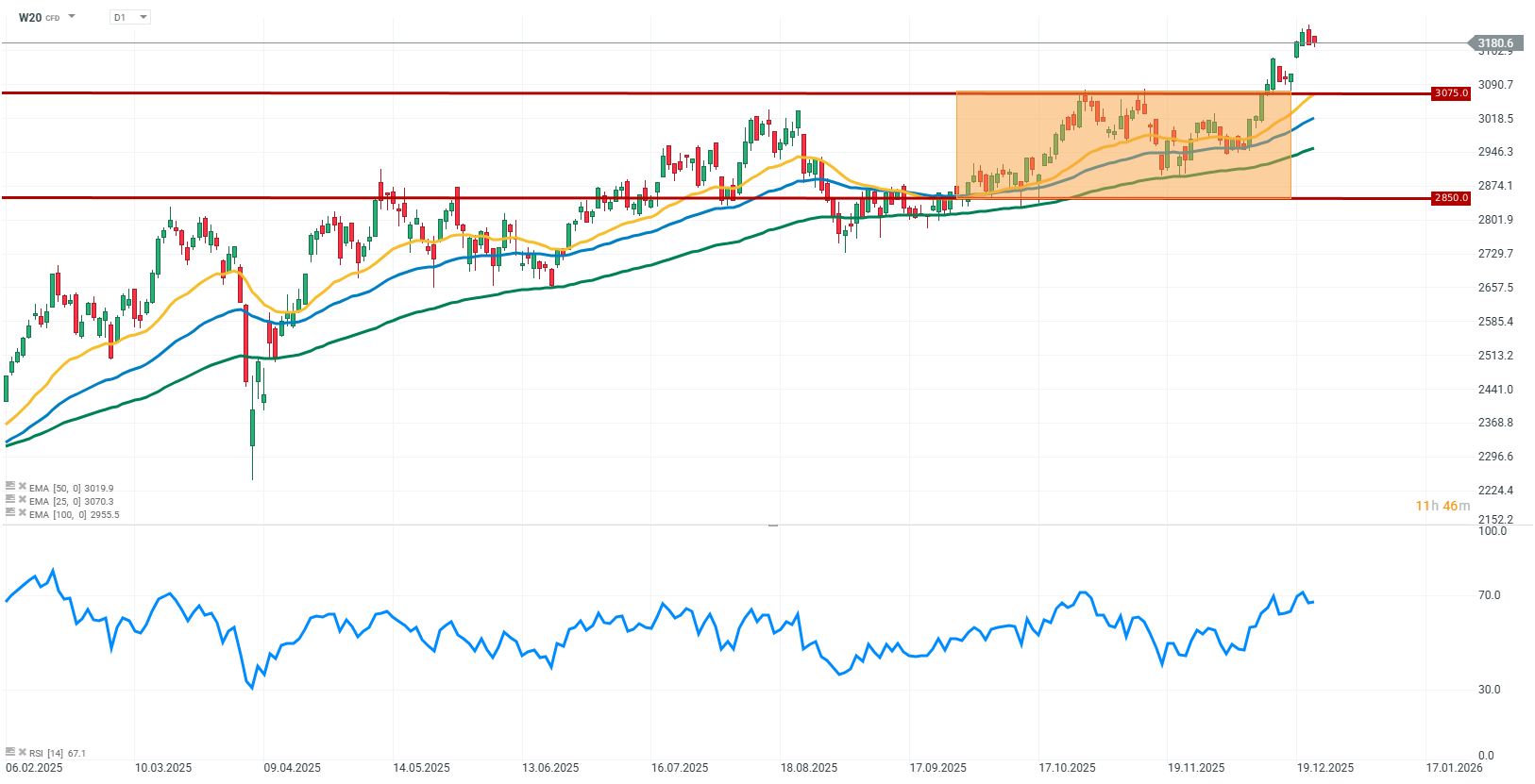Remove the RSI 14 indicator
Viewport: 1535px width, 784px height.
click(22, 751)
